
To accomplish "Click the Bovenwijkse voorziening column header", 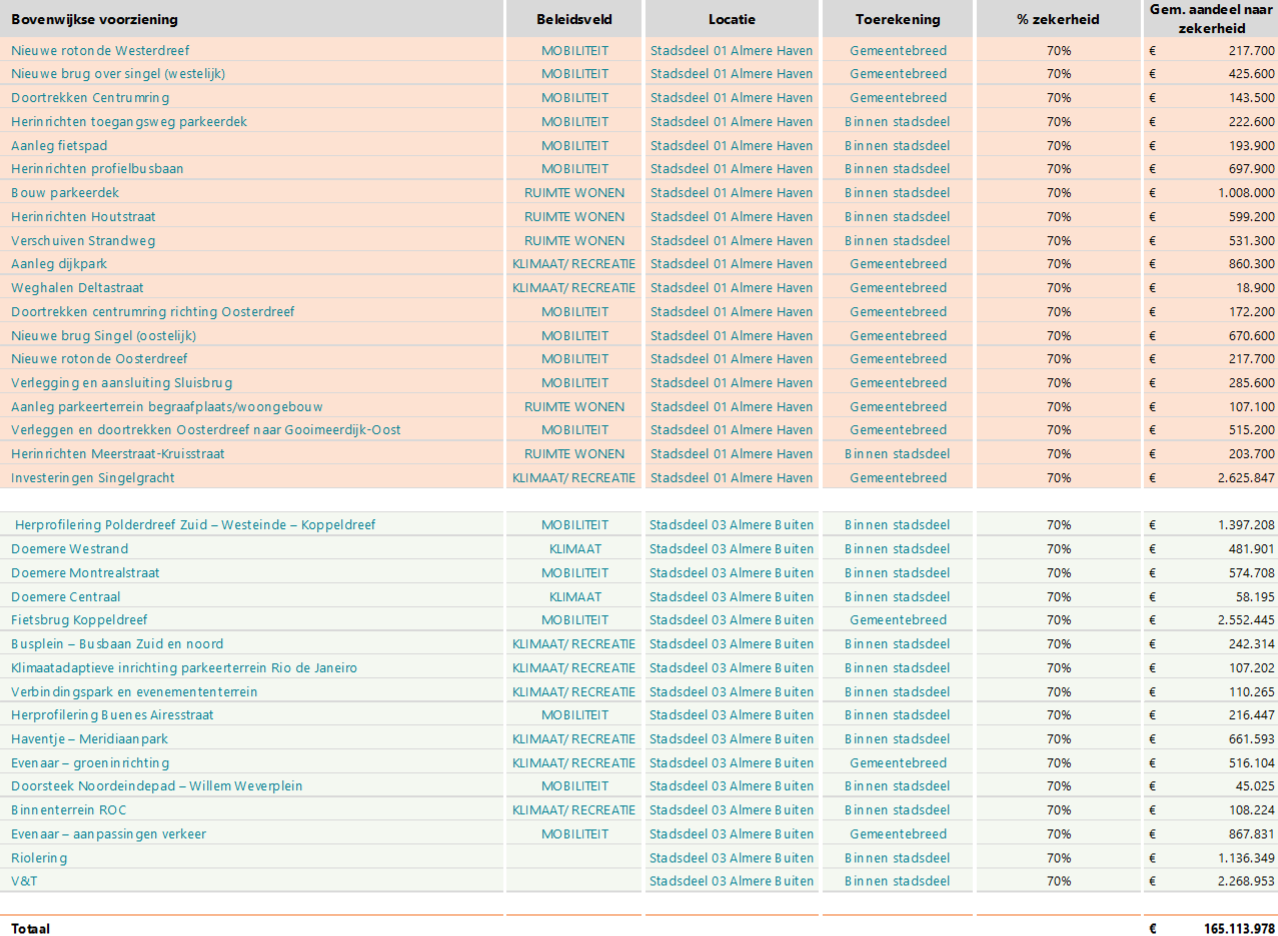I will 95,19.
